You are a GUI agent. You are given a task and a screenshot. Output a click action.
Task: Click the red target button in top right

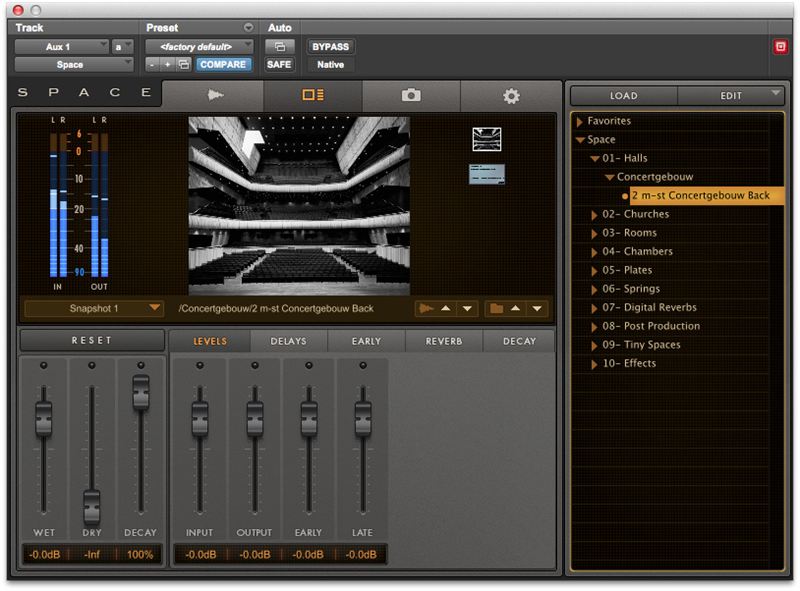tap(780, 47)
